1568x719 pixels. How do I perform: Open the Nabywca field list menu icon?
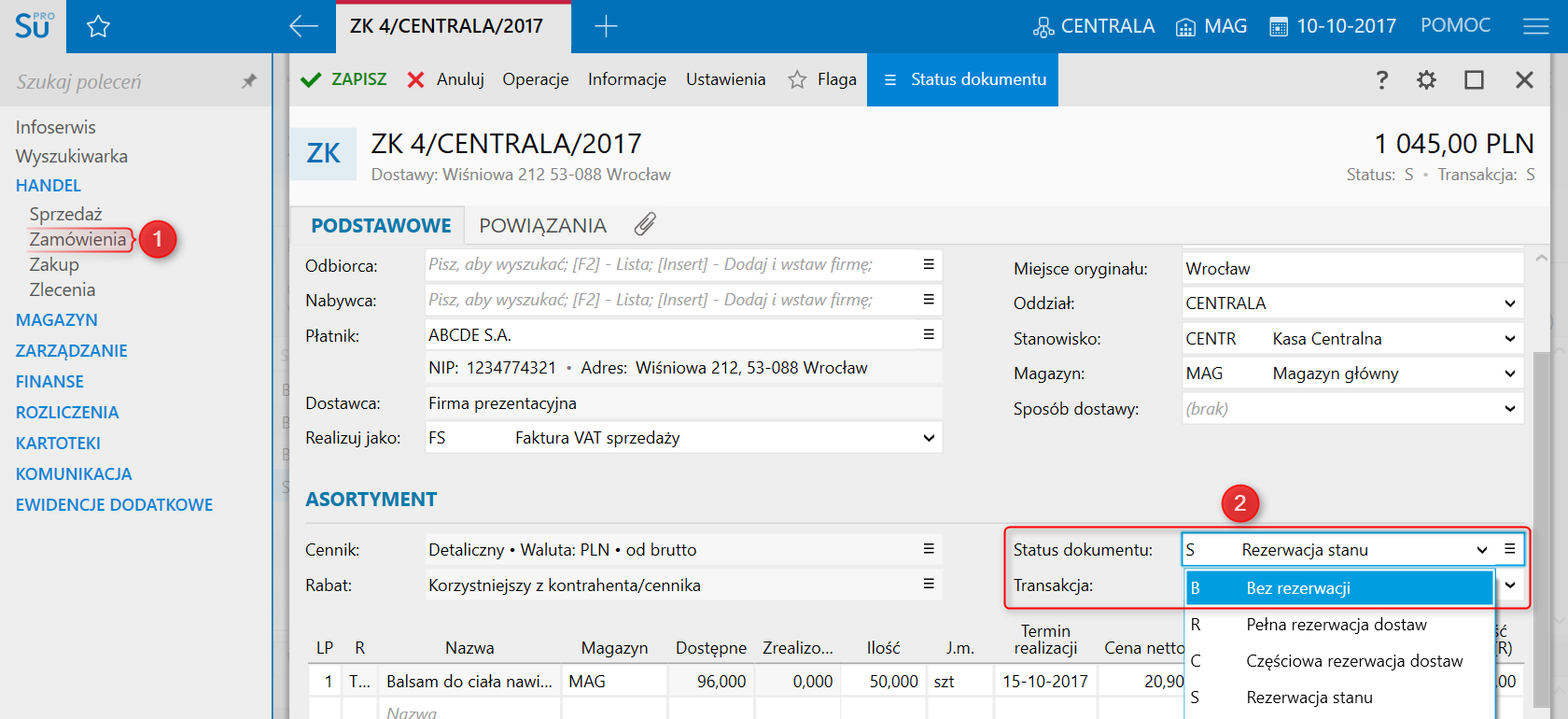[929, 299]
